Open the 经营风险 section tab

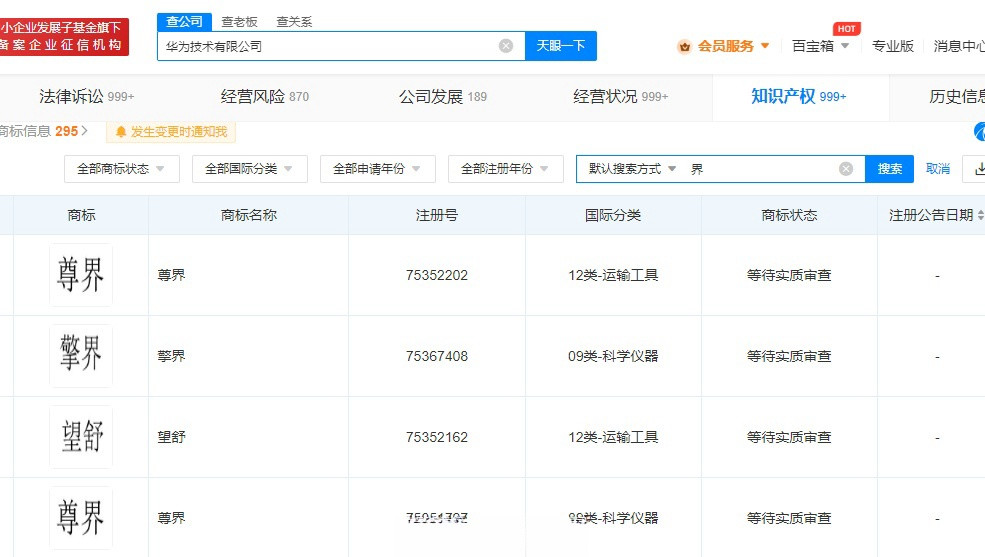(x=264, y=97)
